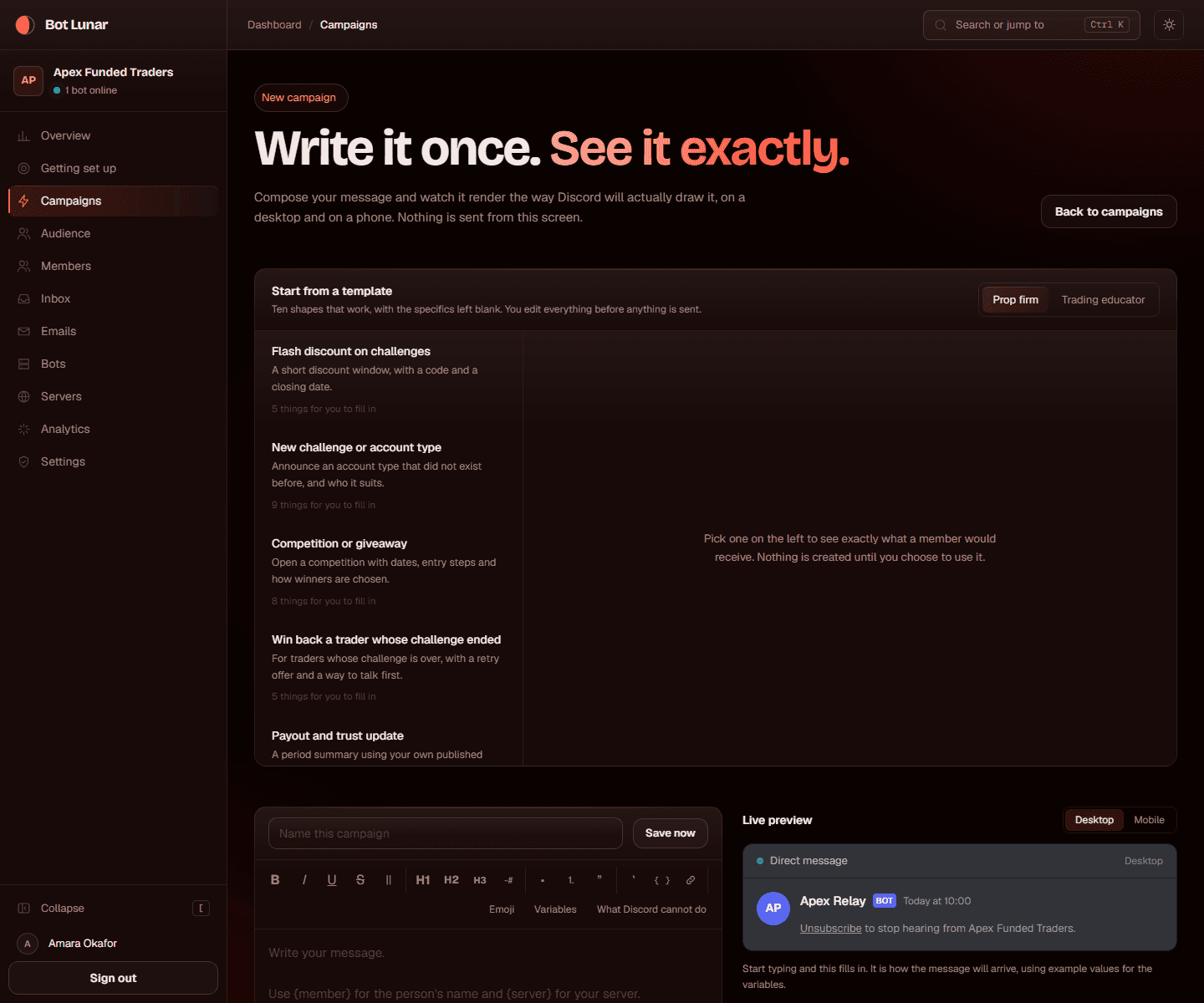
Task: Go to Overview in the sidebar
Action: click(x=113, y=135)
